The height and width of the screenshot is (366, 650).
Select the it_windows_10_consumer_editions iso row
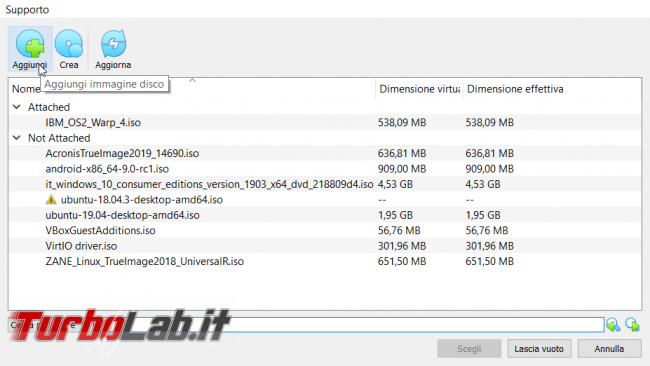pos(209,184)
